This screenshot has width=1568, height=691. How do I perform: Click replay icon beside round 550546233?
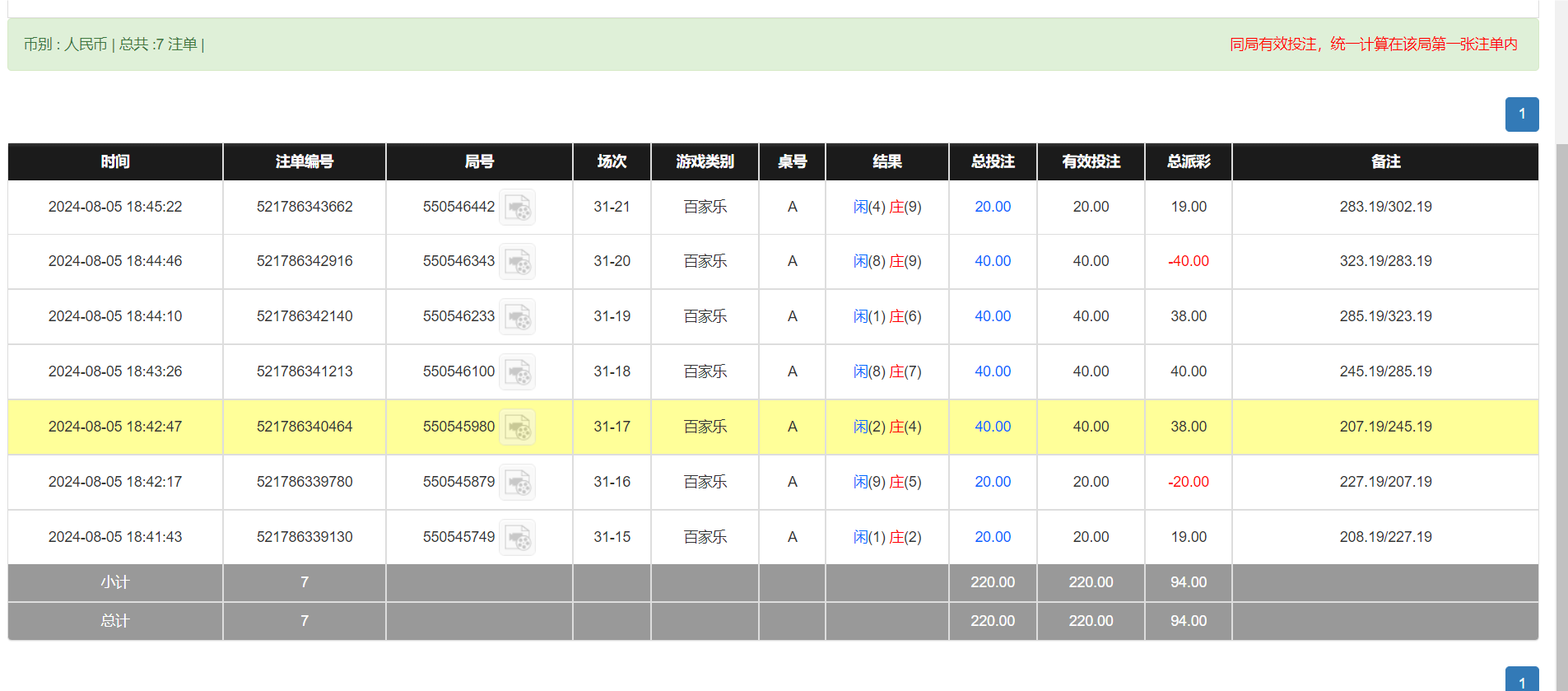click(x=518, y=317)
